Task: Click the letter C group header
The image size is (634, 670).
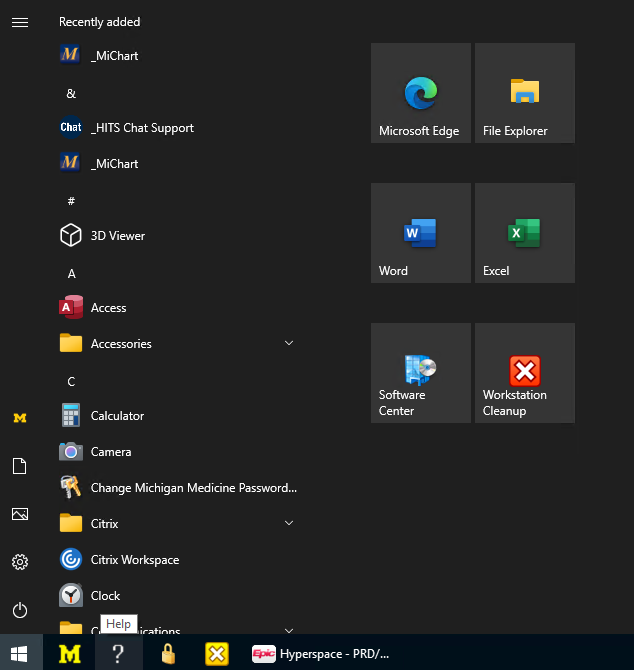Action: pyautogui.click(x=71, y=382)
